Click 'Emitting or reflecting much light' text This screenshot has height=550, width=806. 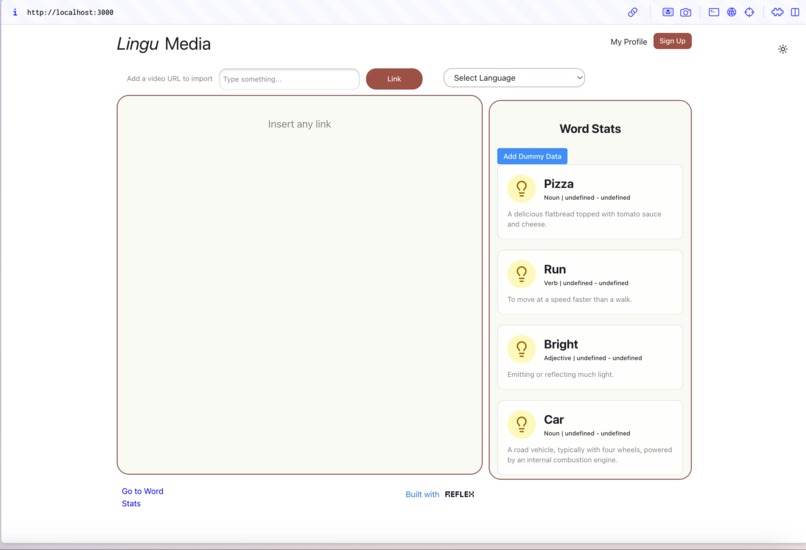tap(560, 374)
